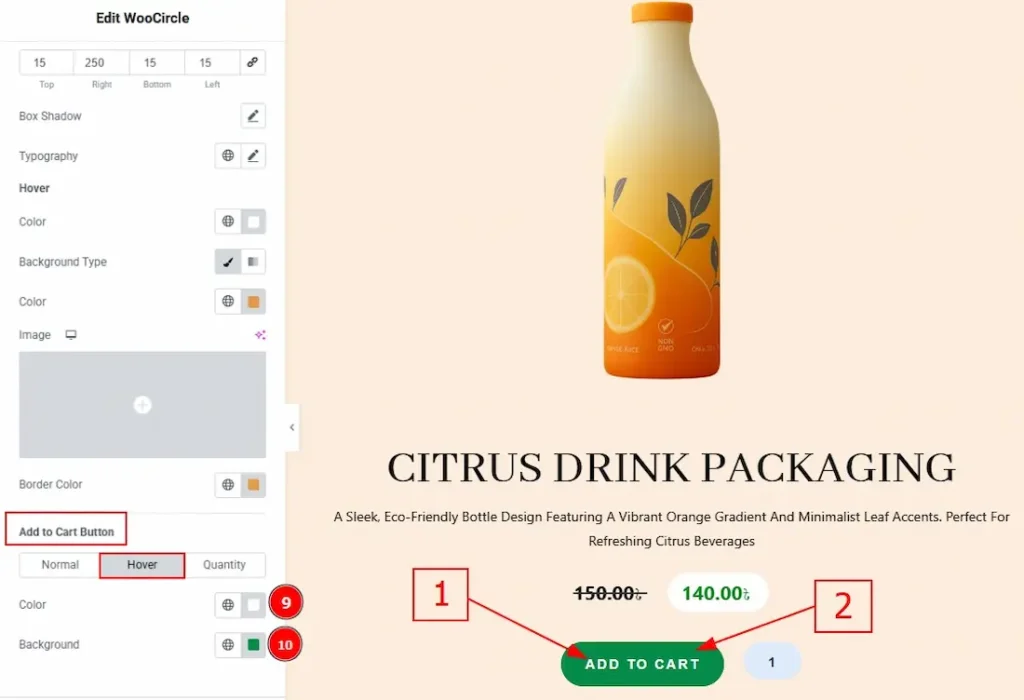Select the classic Background Type brush icon
The height and width of the screenshot is (700, 1024).
(x=228, y=262)
